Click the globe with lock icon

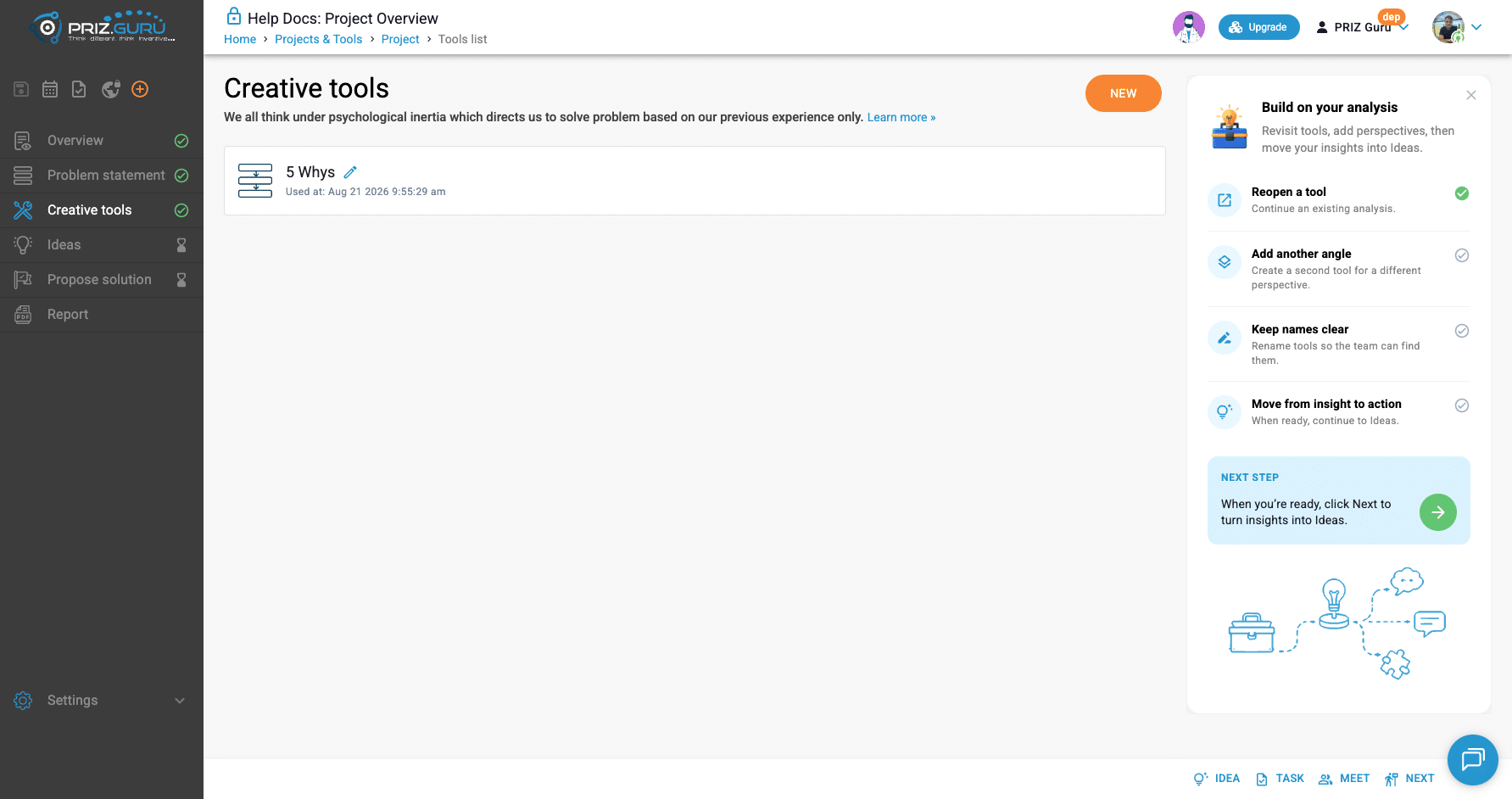pos(111,89)
